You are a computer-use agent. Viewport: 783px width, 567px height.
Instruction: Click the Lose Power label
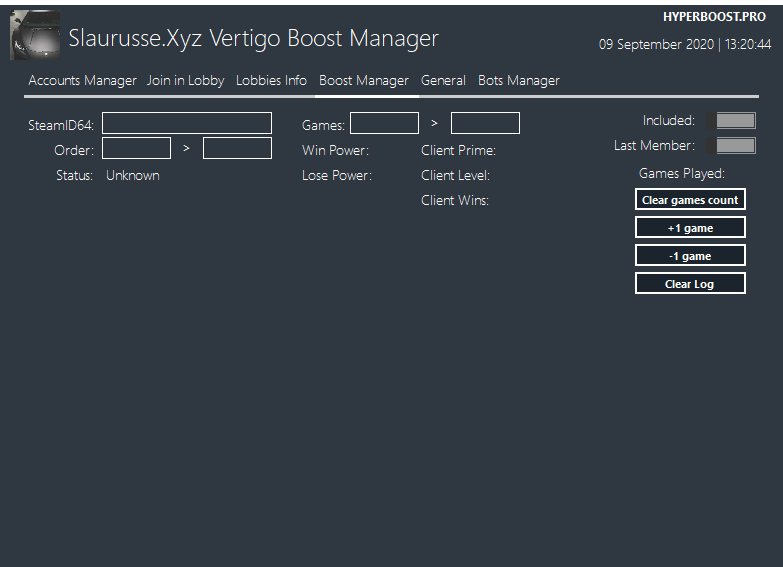[x=337, y=175]
